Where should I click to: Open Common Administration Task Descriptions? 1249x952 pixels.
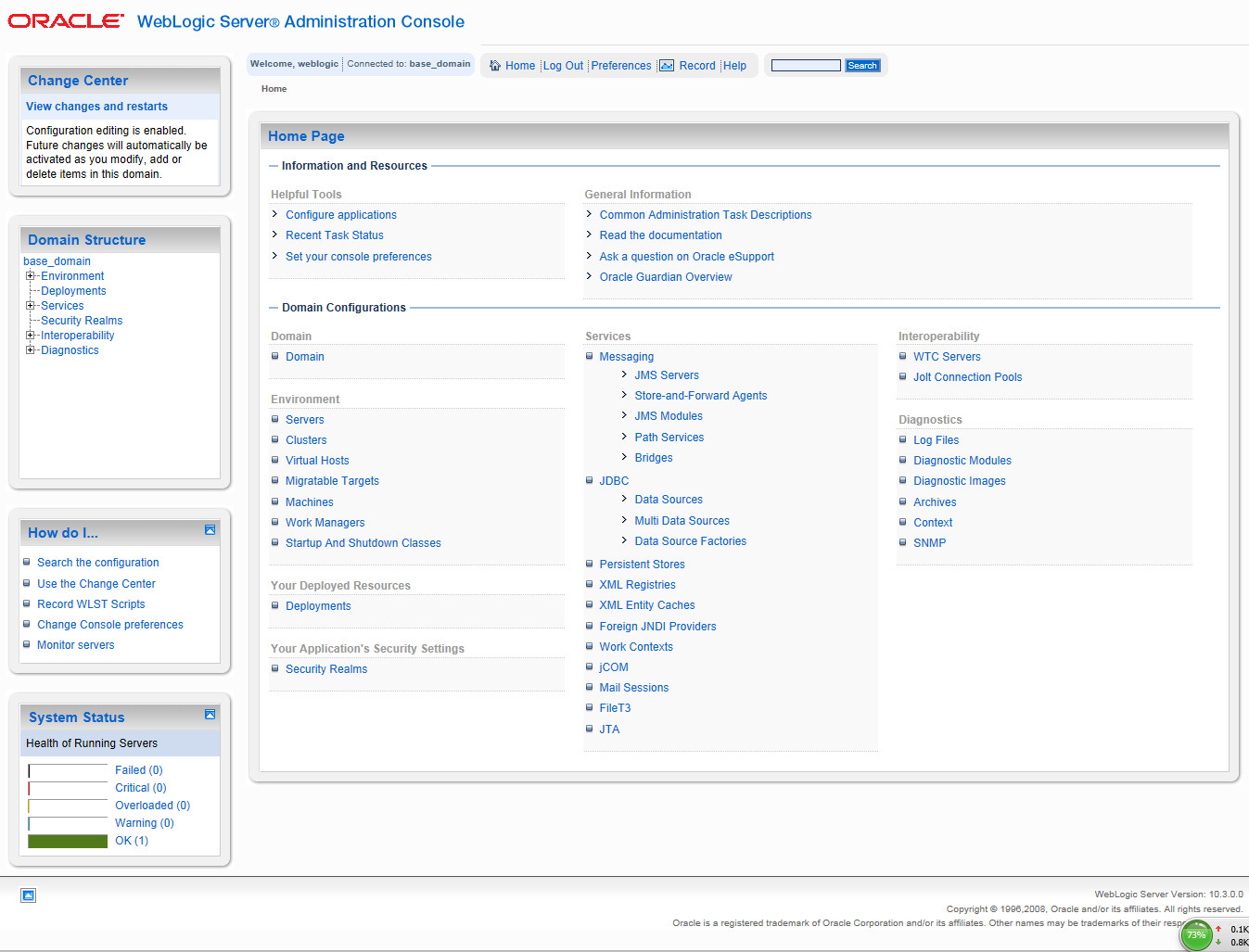(706, 215)
